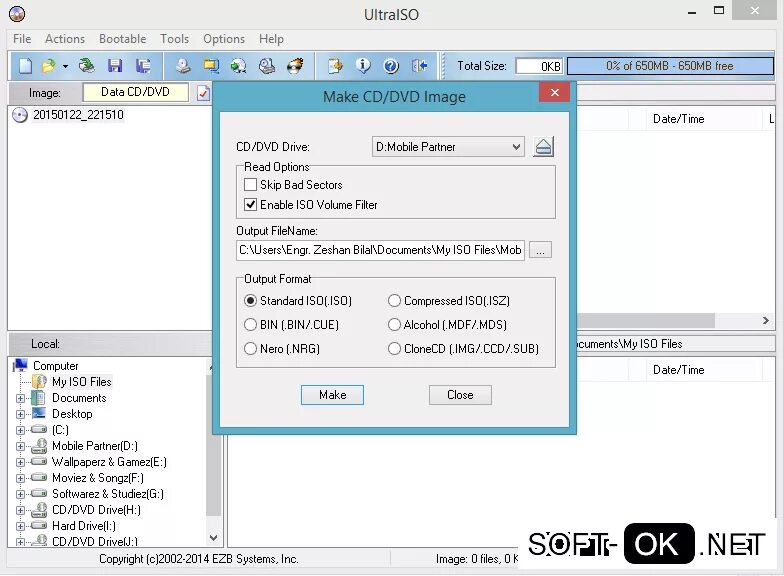The image size is (784, 576).
Task: Click the Data CD/DVD image type button
Action: coord(136,92)
